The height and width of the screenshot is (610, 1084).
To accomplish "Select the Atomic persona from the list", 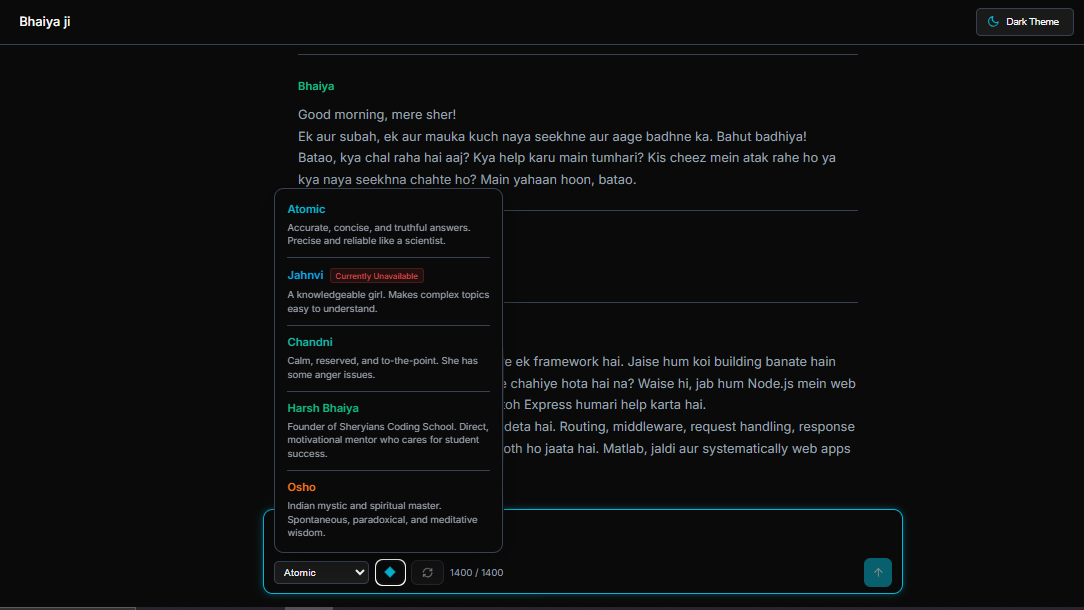I will pyautogui.click(x=306, y=209).
